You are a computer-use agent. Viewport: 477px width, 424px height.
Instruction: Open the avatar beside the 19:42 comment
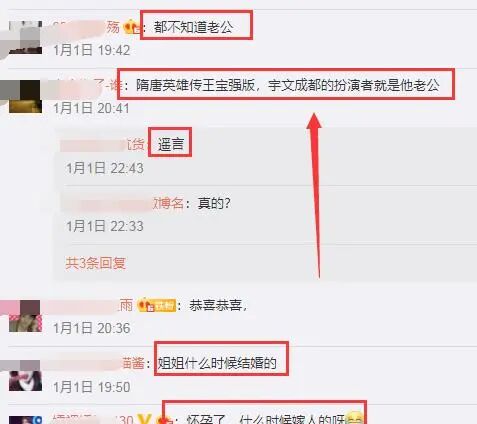tap(25, 37)
